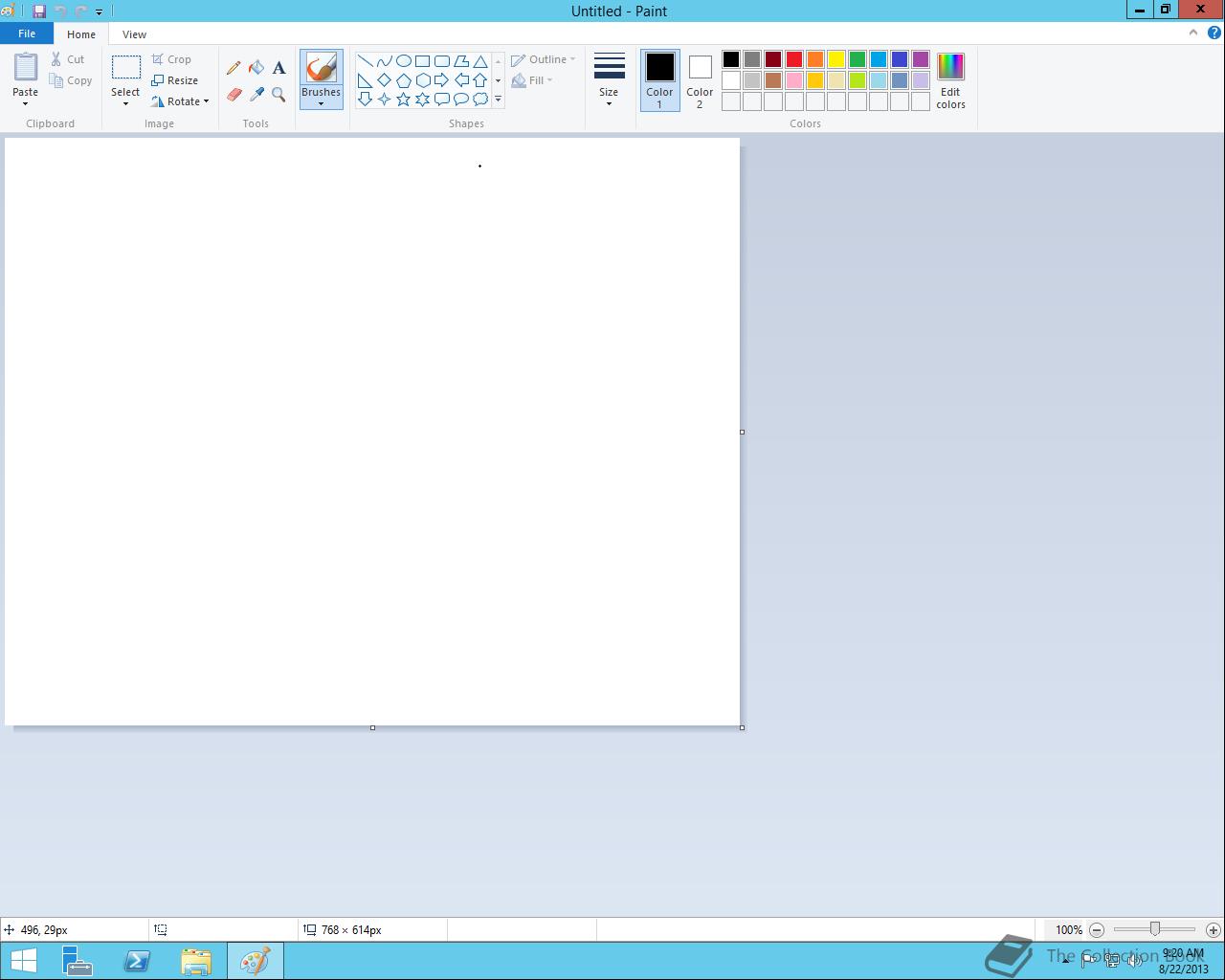
Task: Choose the purple color swatch
Action: [x=921, y=59]
